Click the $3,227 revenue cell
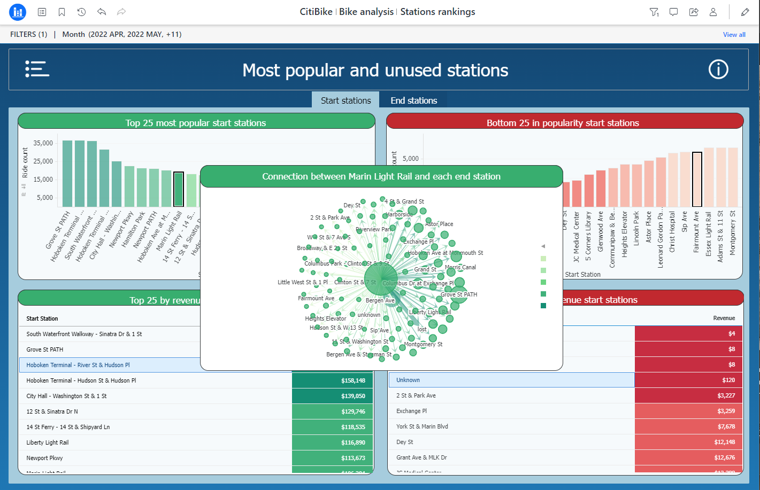 tap(688, 395)
